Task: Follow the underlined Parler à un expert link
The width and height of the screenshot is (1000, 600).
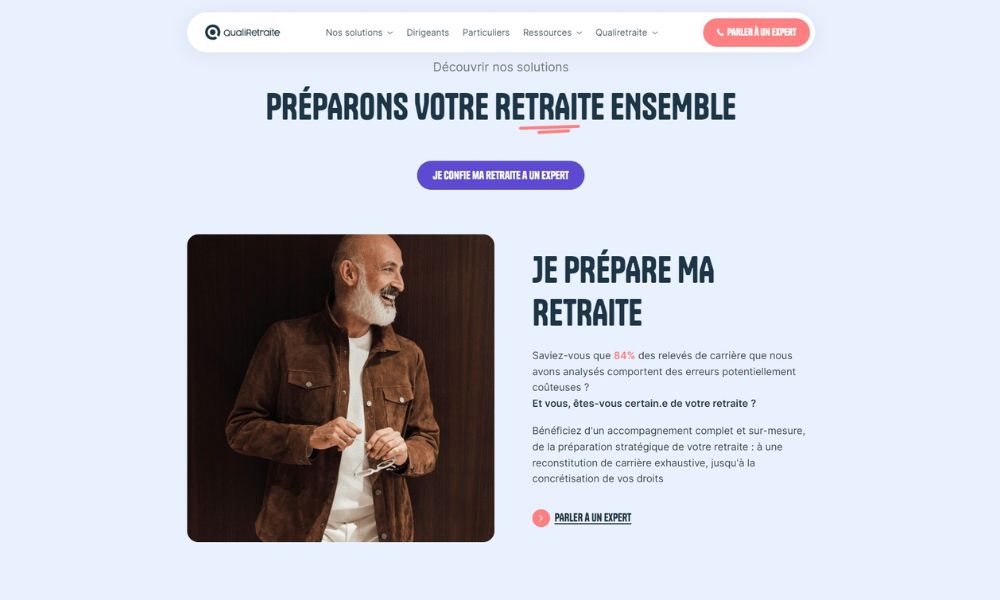Action: 592,518
